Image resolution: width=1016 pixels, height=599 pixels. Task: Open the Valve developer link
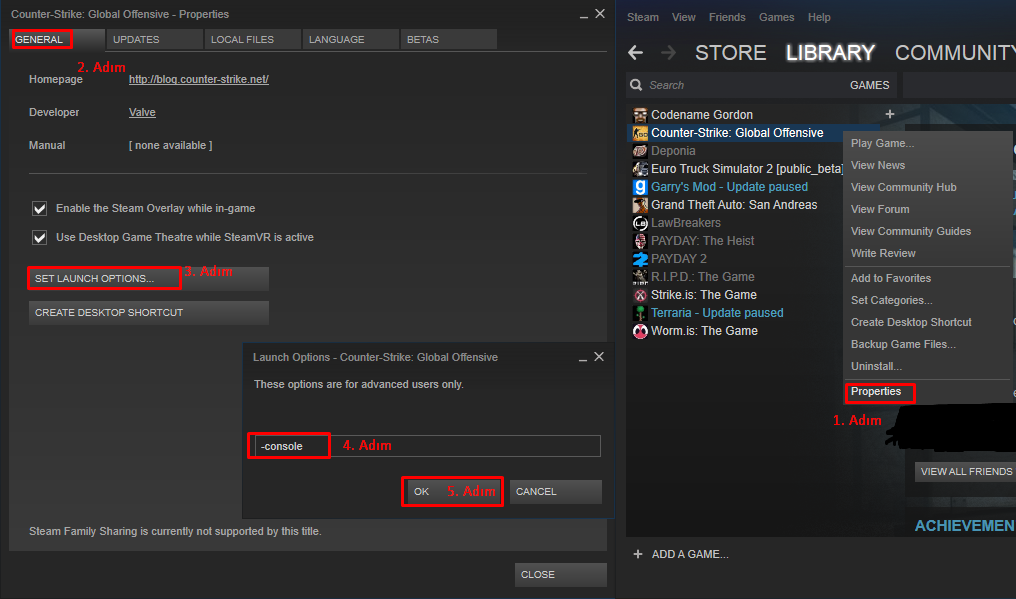coord(142,112)
